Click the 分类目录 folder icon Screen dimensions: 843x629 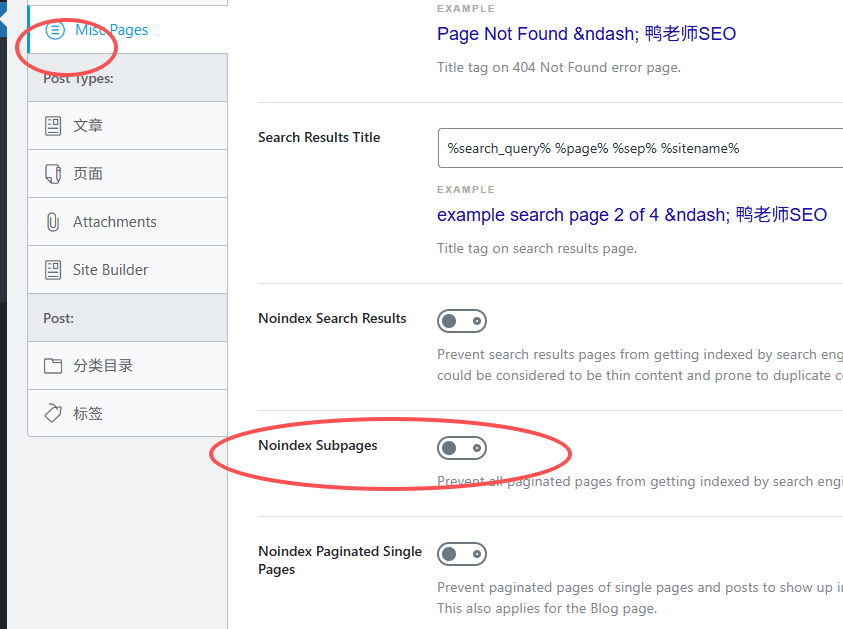pos(54,365)
